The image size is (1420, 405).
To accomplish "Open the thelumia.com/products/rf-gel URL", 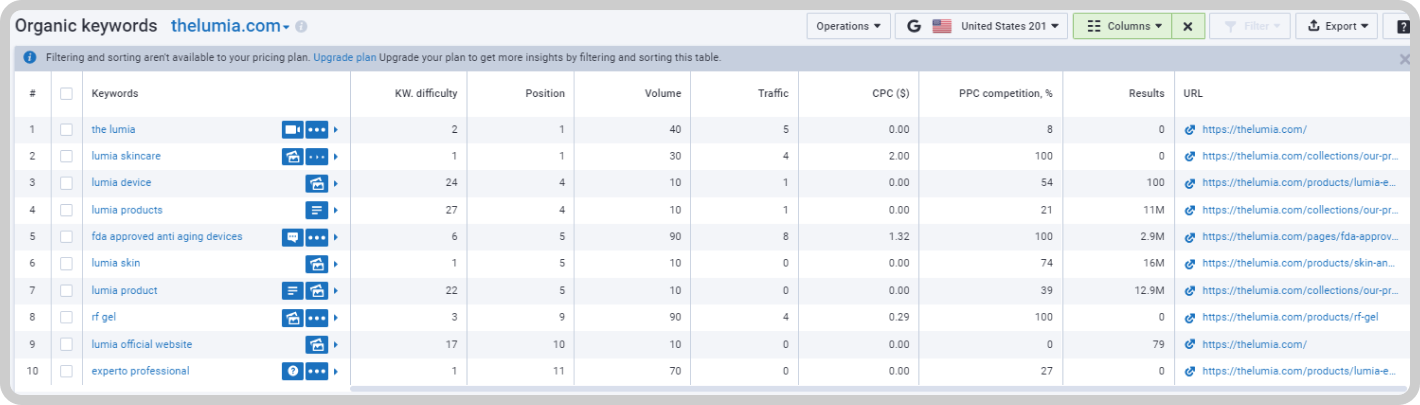I will [1290, 318].
